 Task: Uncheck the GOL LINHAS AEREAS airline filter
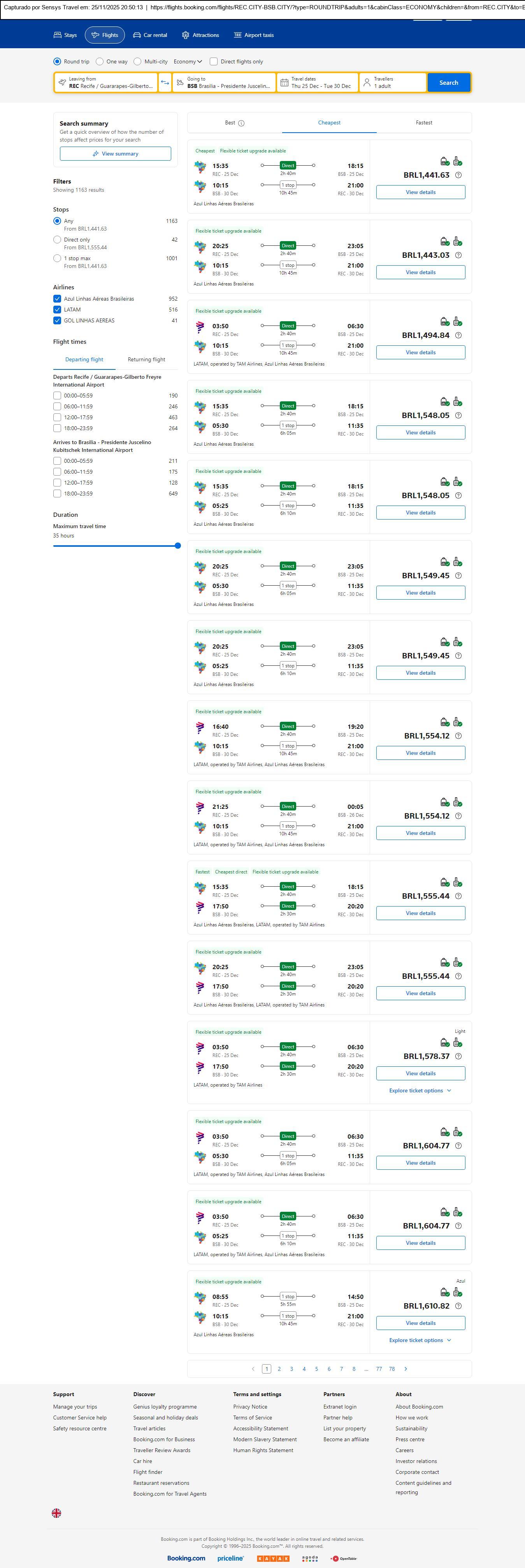point(57,321)
